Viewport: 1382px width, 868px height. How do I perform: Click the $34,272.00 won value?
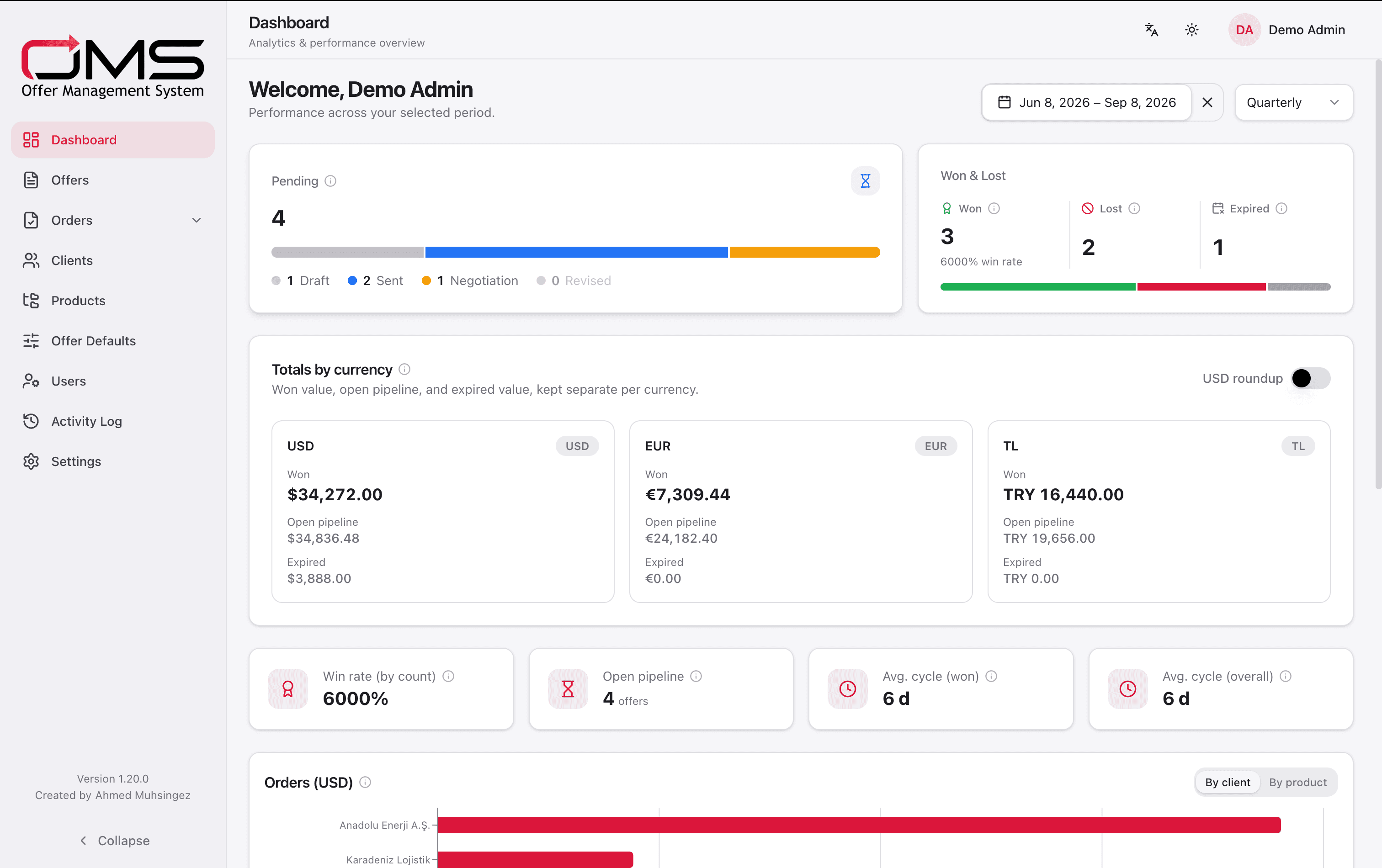tap(335, 494)
